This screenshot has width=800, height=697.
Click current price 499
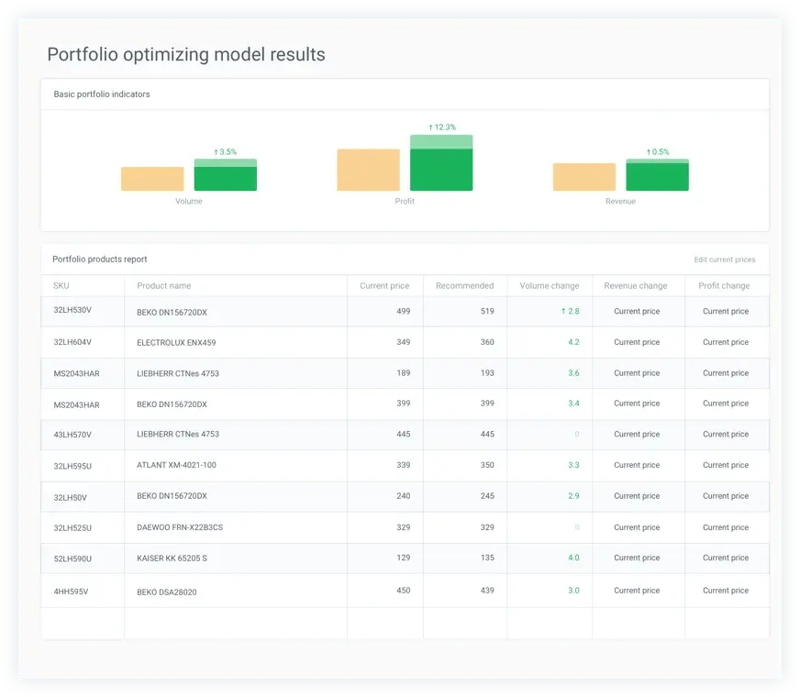point(403,311)
